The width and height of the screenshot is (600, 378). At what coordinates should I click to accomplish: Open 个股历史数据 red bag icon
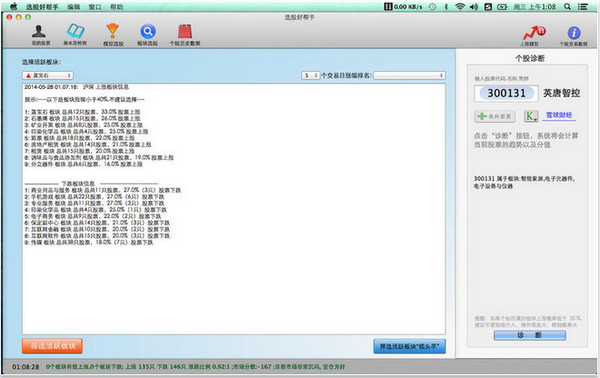click(185, 31)
